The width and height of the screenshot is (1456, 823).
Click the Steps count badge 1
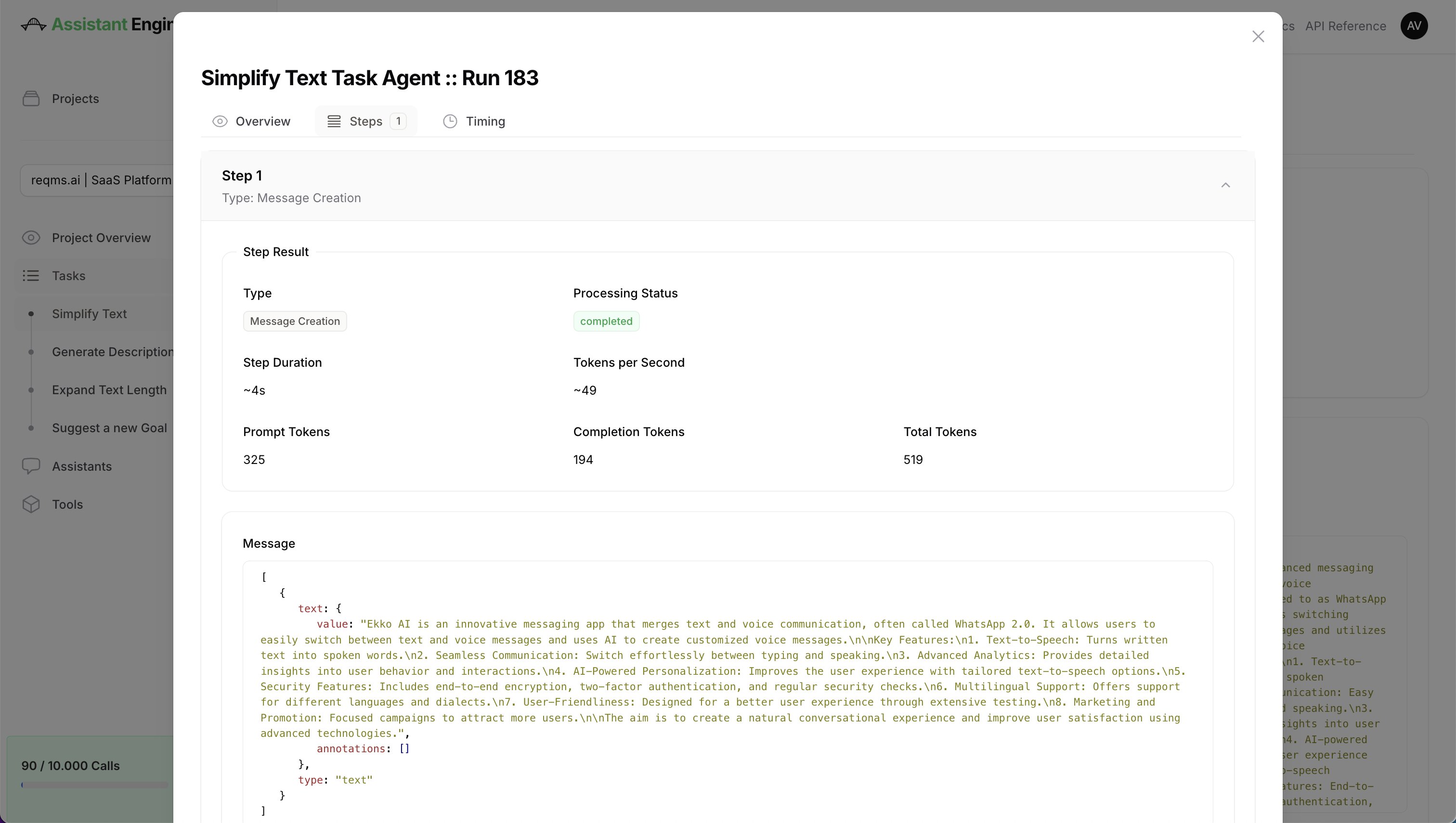coord(398,122)
